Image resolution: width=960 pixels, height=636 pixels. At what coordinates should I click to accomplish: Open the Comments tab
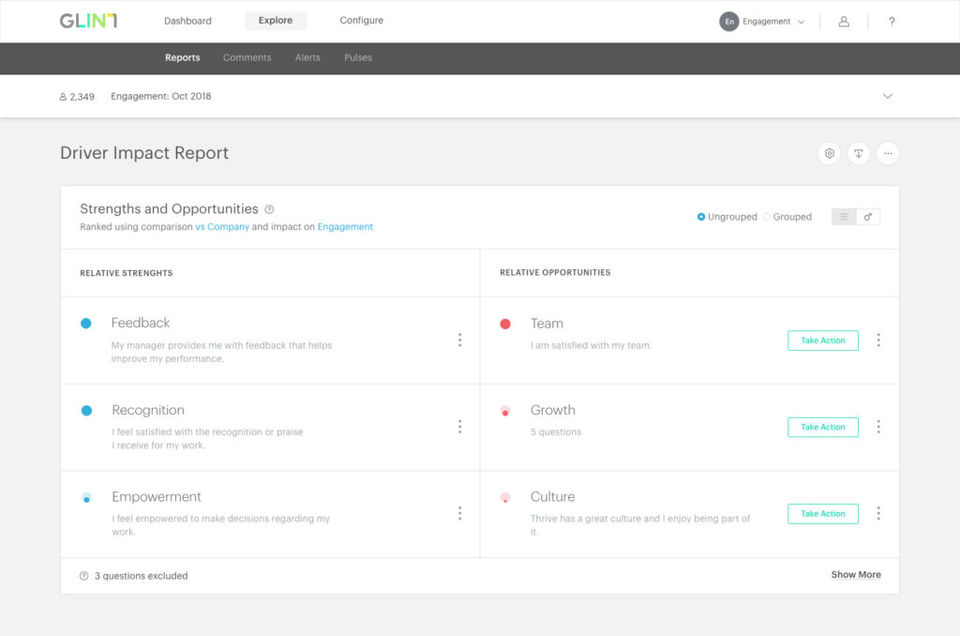tap(247, 58)
